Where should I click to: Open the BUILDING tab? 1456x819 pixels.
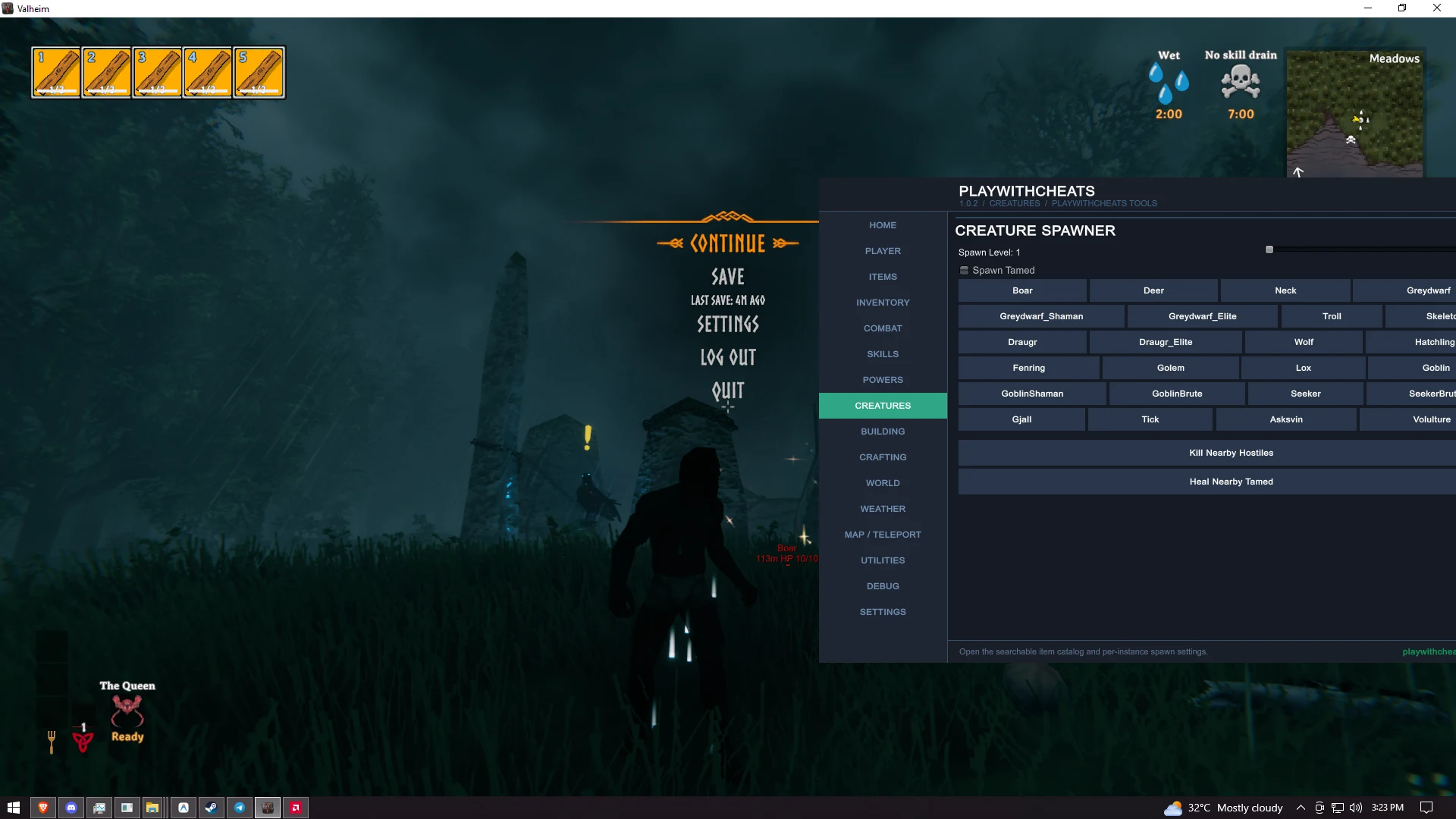(x=883, y=431)
